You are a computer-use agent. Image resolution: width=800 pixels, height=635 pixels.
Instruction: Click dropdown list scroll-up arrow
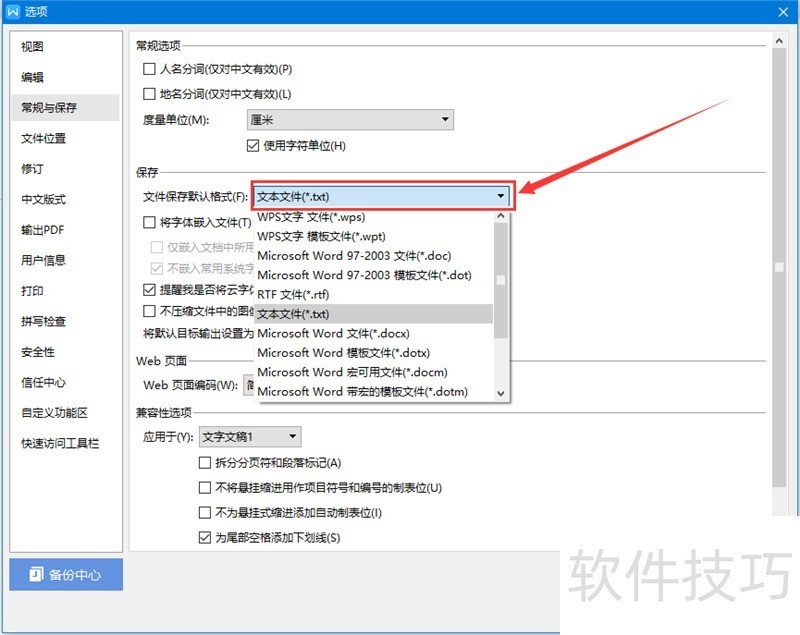[501, 217]
